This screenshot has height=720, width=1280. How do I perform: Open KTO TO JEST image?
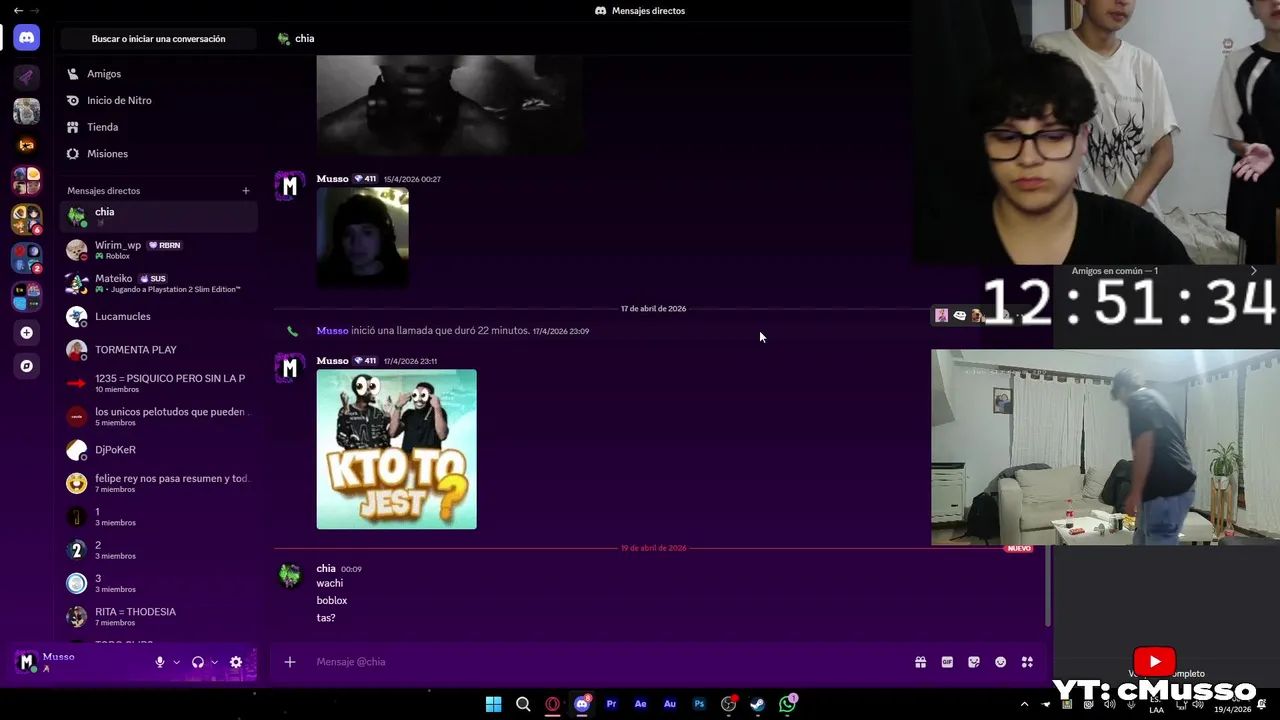click(x=397, y=449)
